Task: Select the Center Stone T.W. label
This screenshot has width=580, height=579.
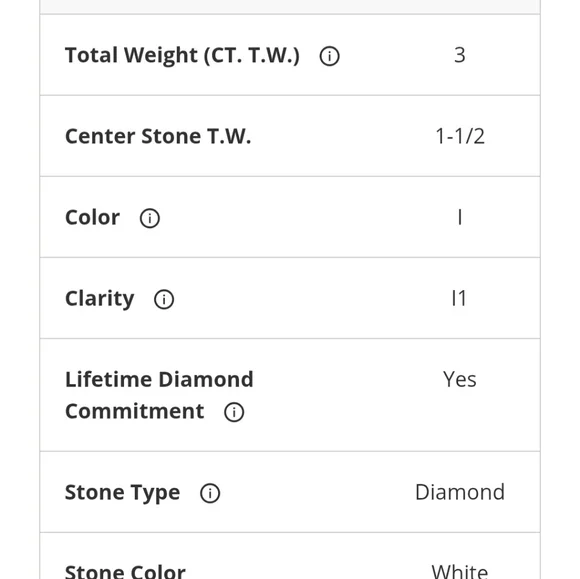Action: tap(158, 136)
